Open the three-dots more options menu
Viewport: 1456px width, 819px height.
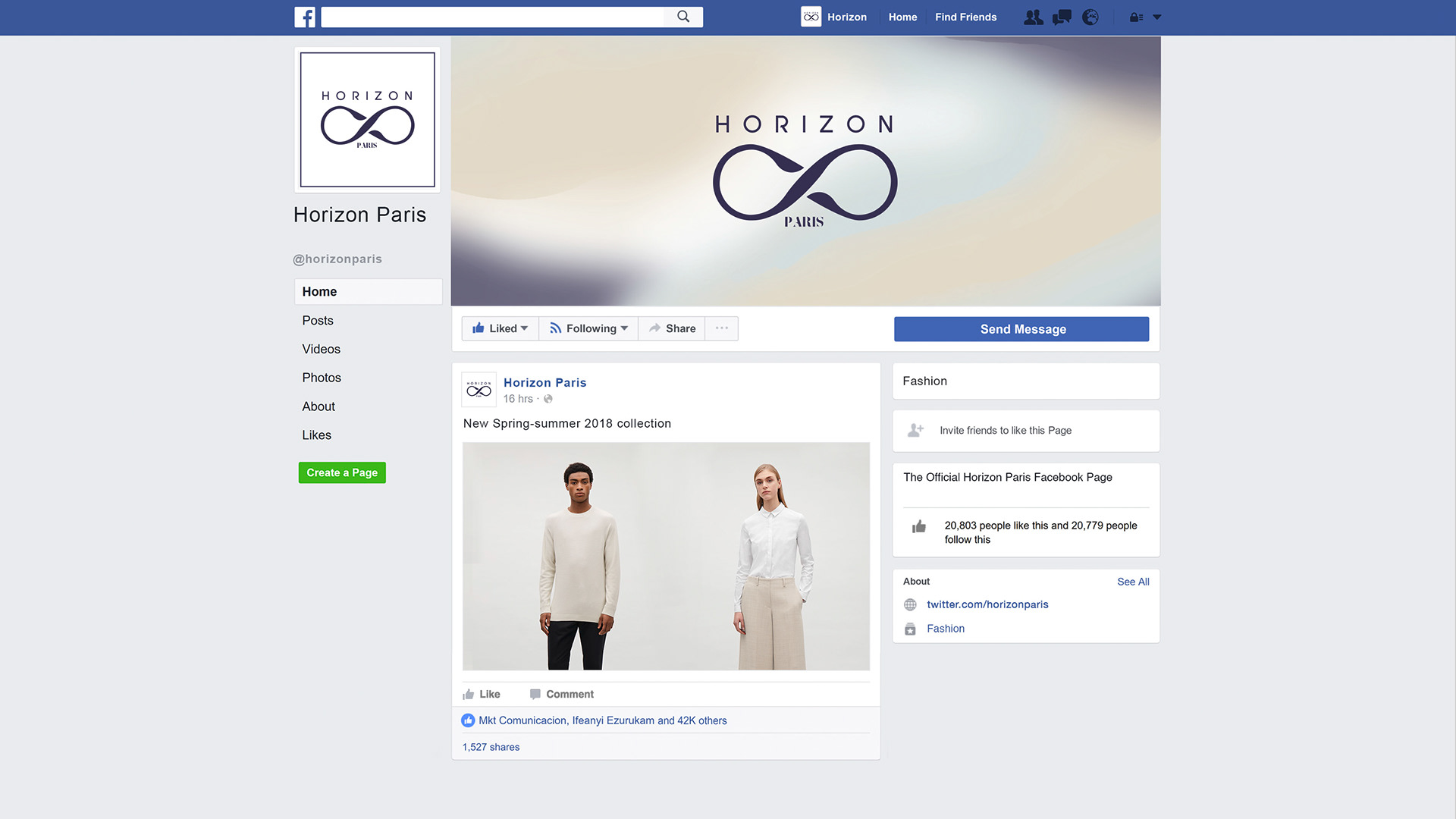[x=721, y=328]
